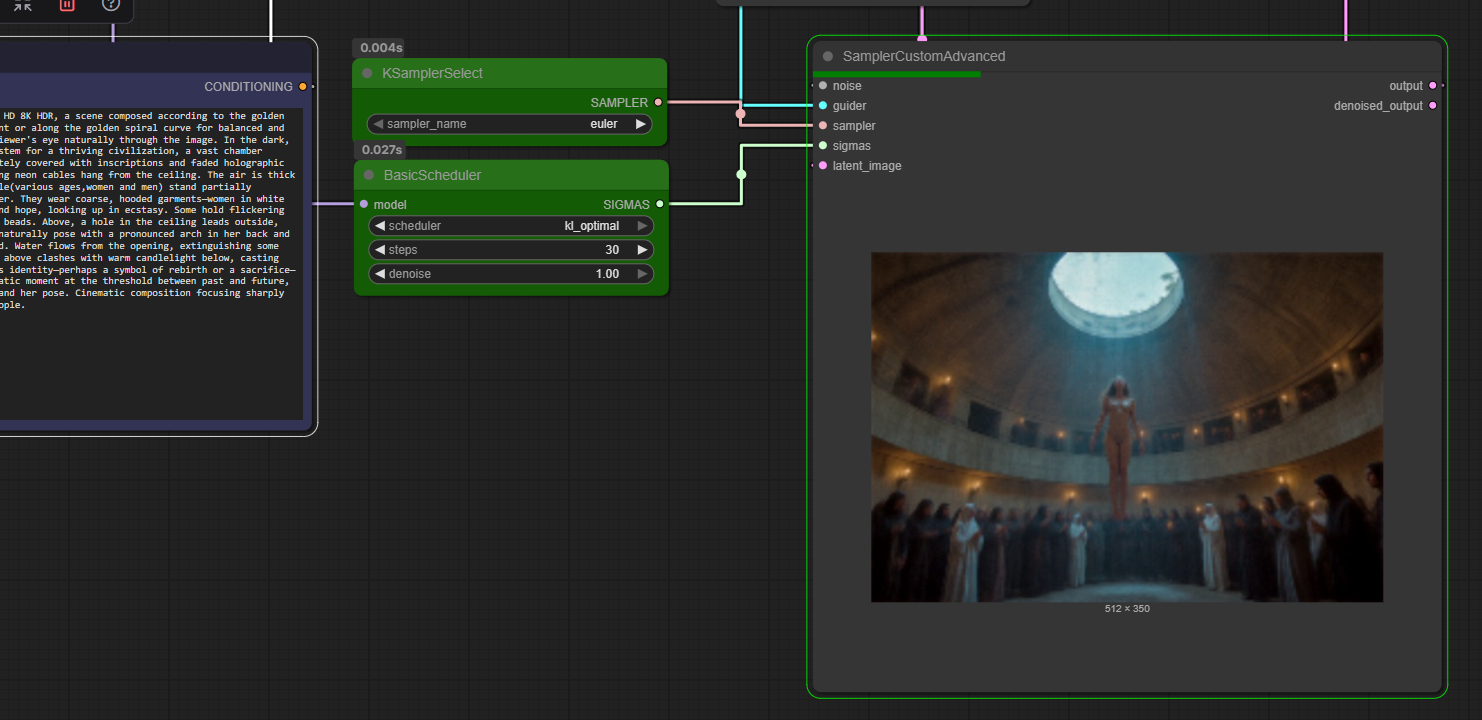Click the BasicScheduler node title
Image resolution: width=1482 pixels, height=720 pixels.
coord(433,175)
